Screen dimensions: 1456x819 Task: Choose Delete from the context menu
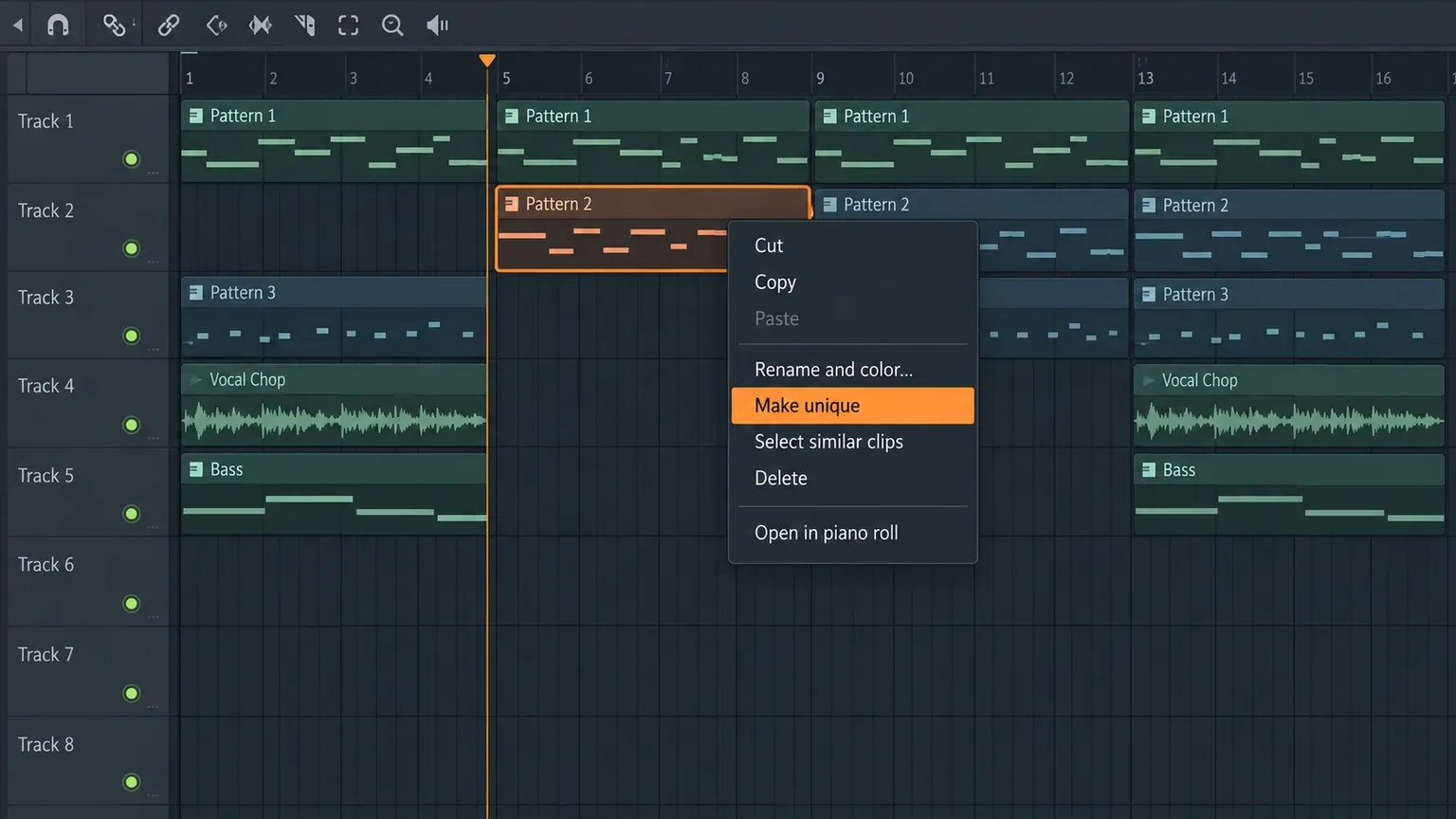point(852,479)
